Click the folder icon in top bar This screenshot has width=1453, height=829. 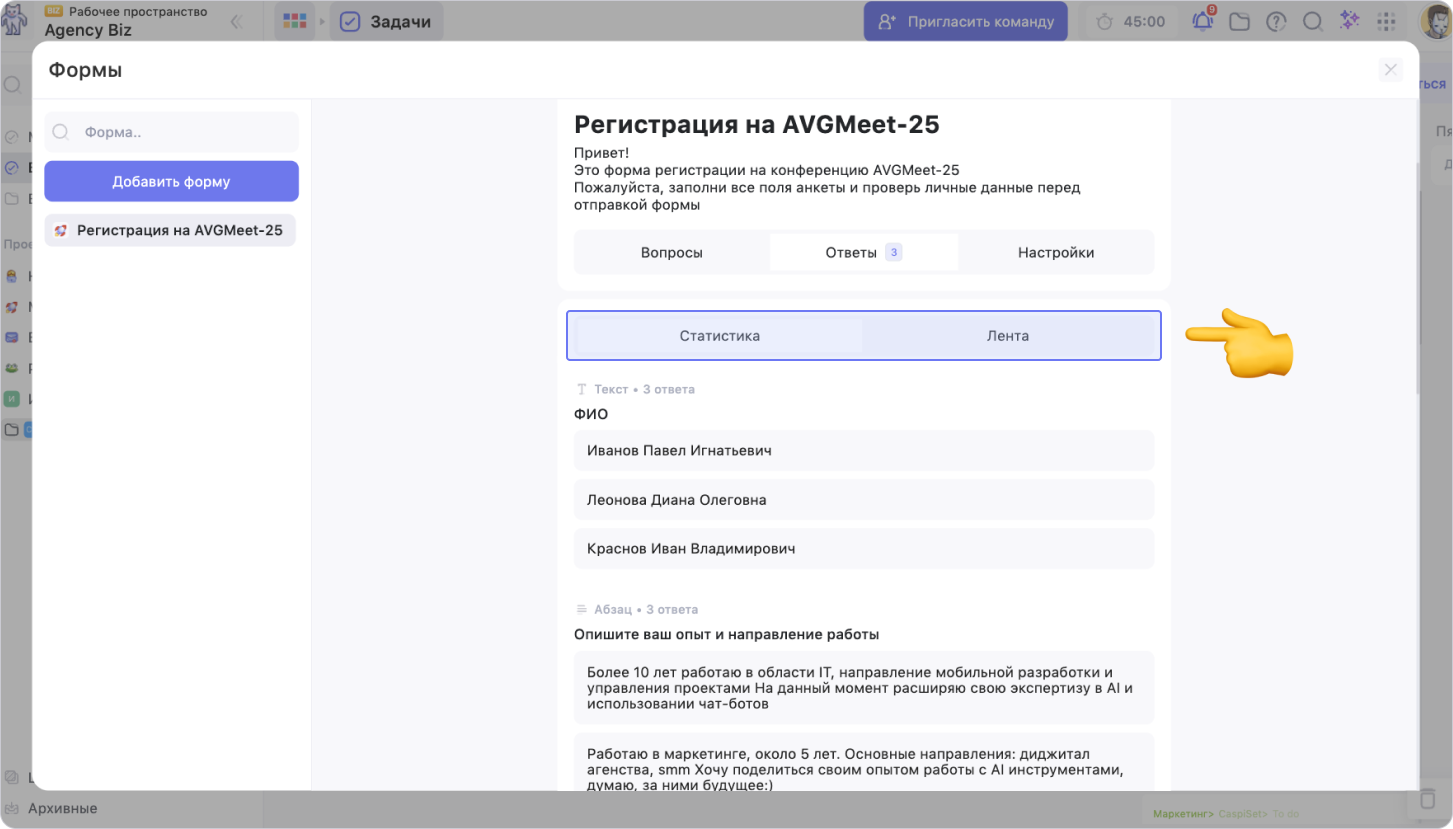1240,21
